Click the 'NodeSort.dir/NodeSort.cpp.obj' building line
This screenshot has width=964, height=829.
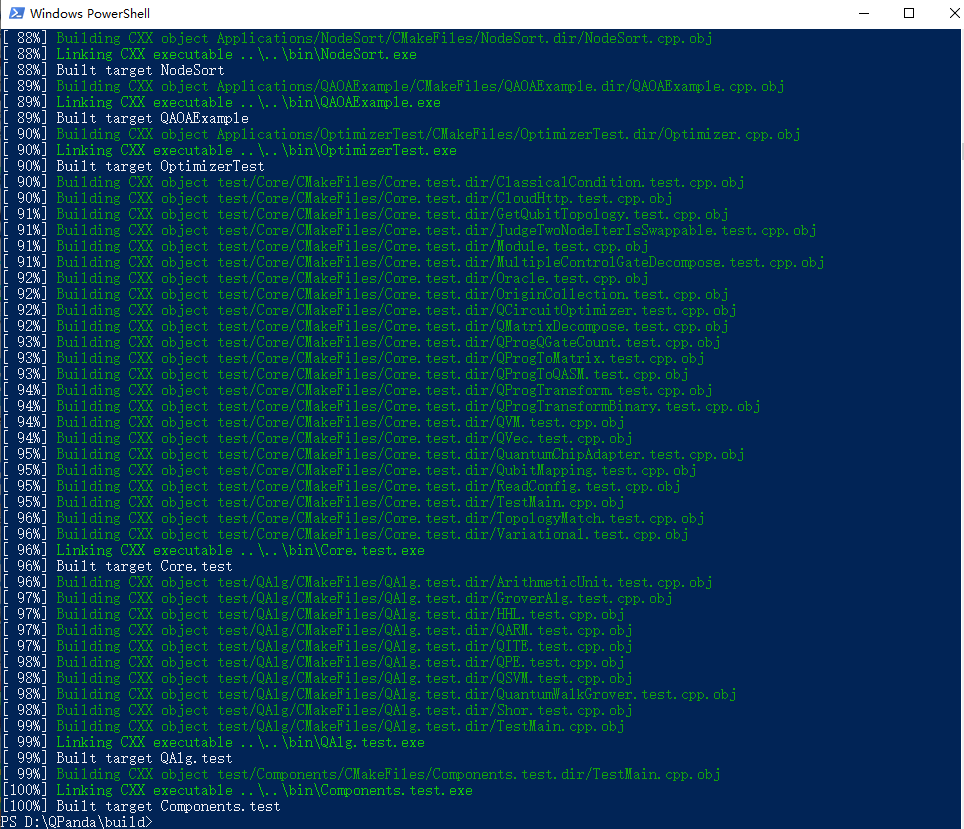(357, 38)
